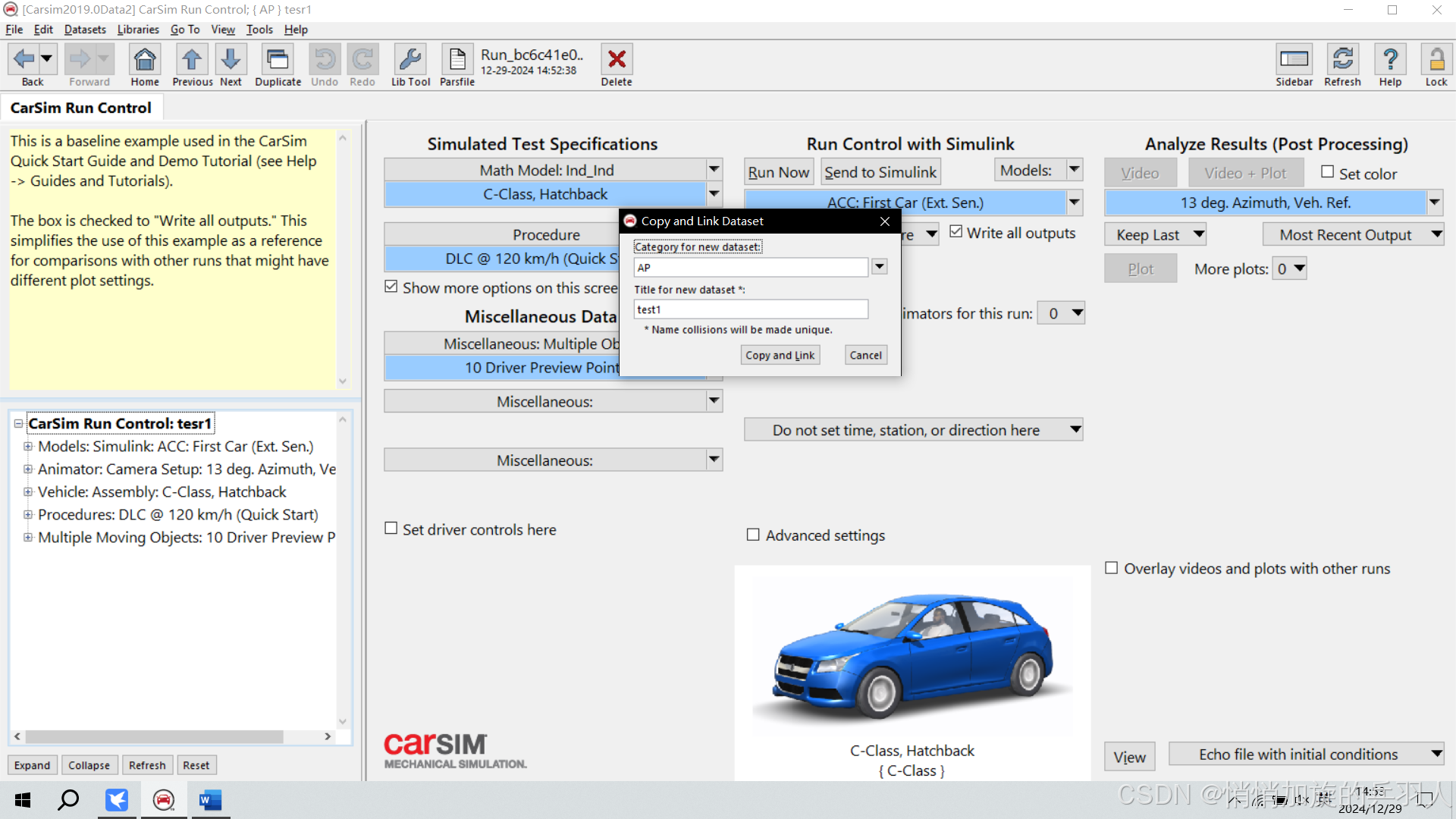Open CarSim from the Windows taskbar
The image size is (1456, 819).
[x=164, y=800]
